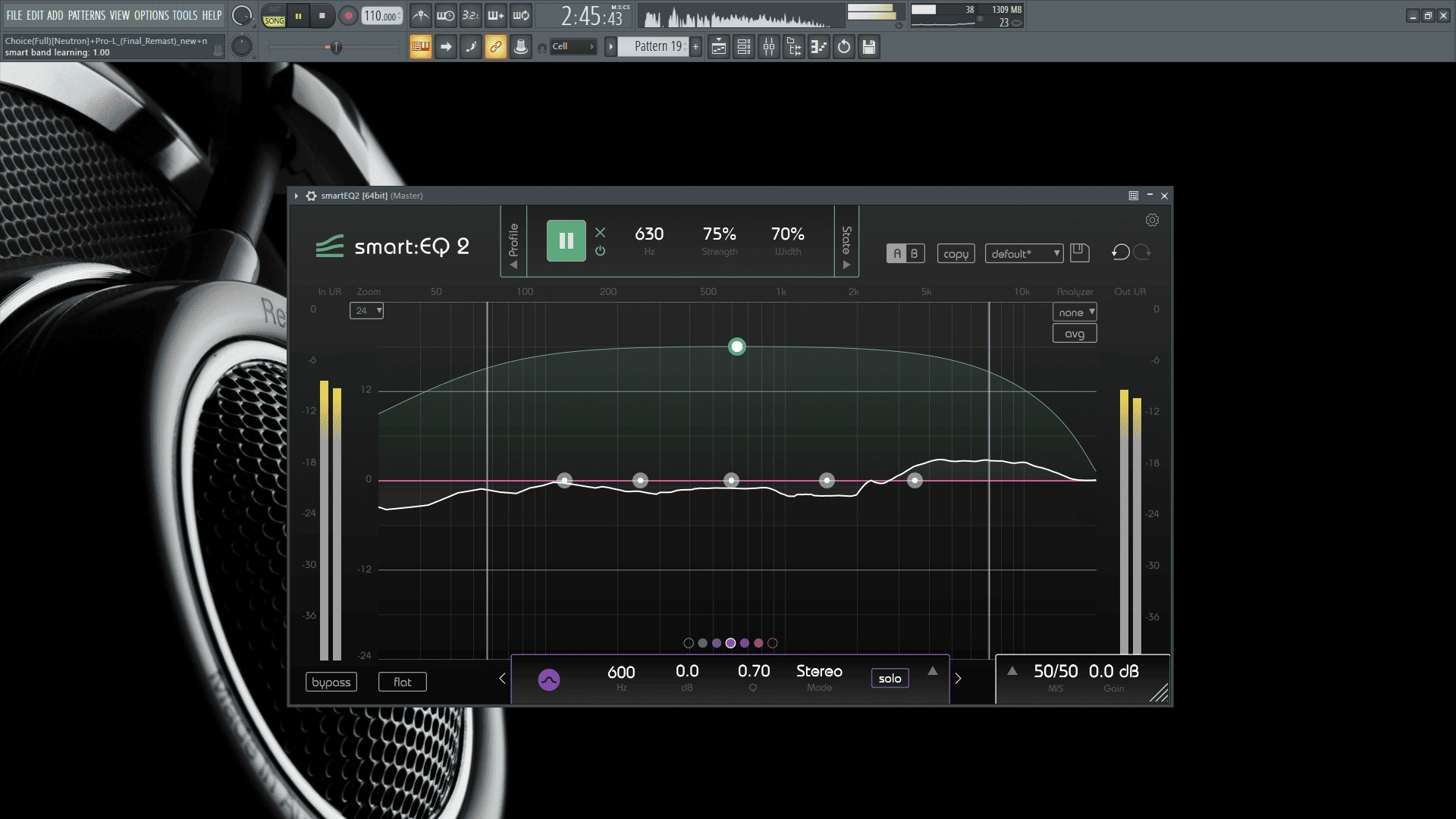Save the project with floppy disk icon
1456x819 pixels.
[869, 47]
